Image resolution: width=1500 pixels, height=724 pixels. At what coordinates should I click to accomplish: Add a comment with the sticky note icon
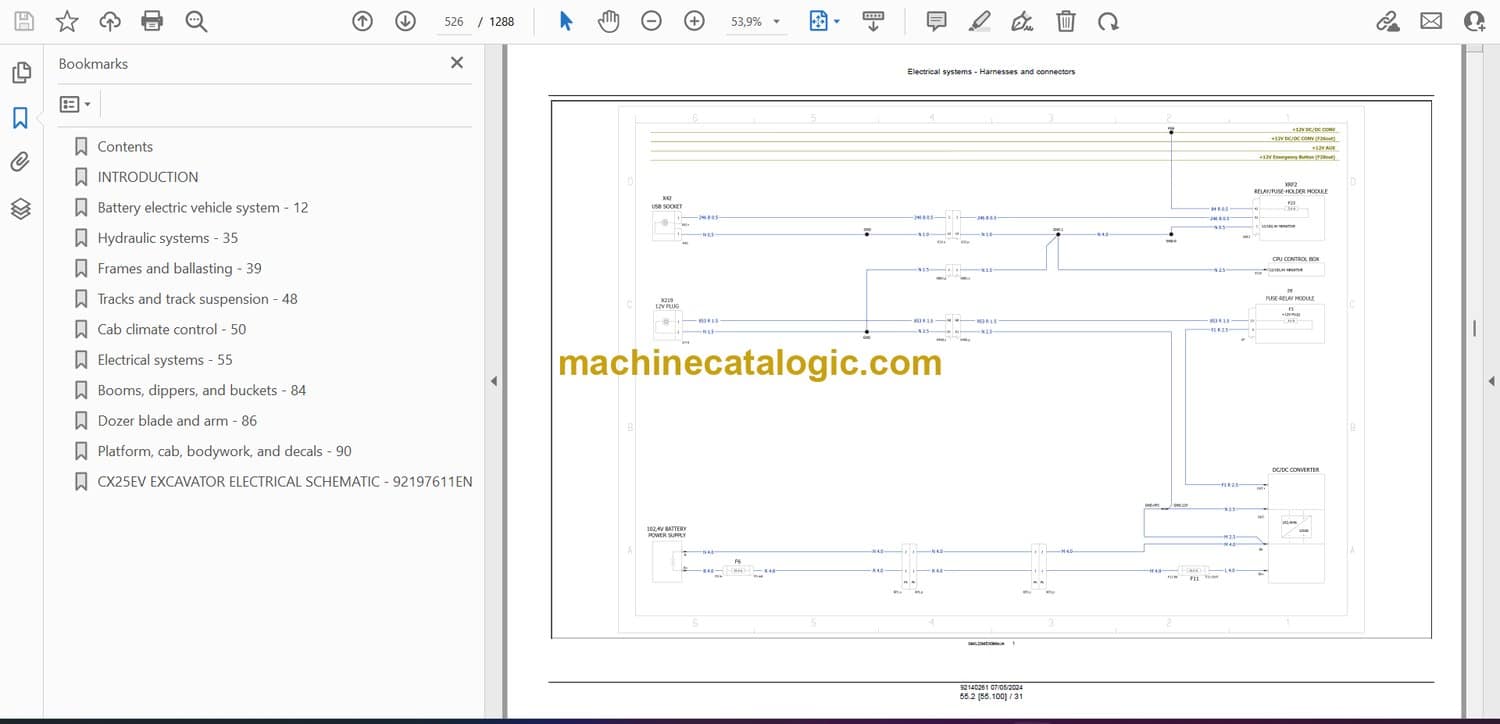tap(936, 21)
